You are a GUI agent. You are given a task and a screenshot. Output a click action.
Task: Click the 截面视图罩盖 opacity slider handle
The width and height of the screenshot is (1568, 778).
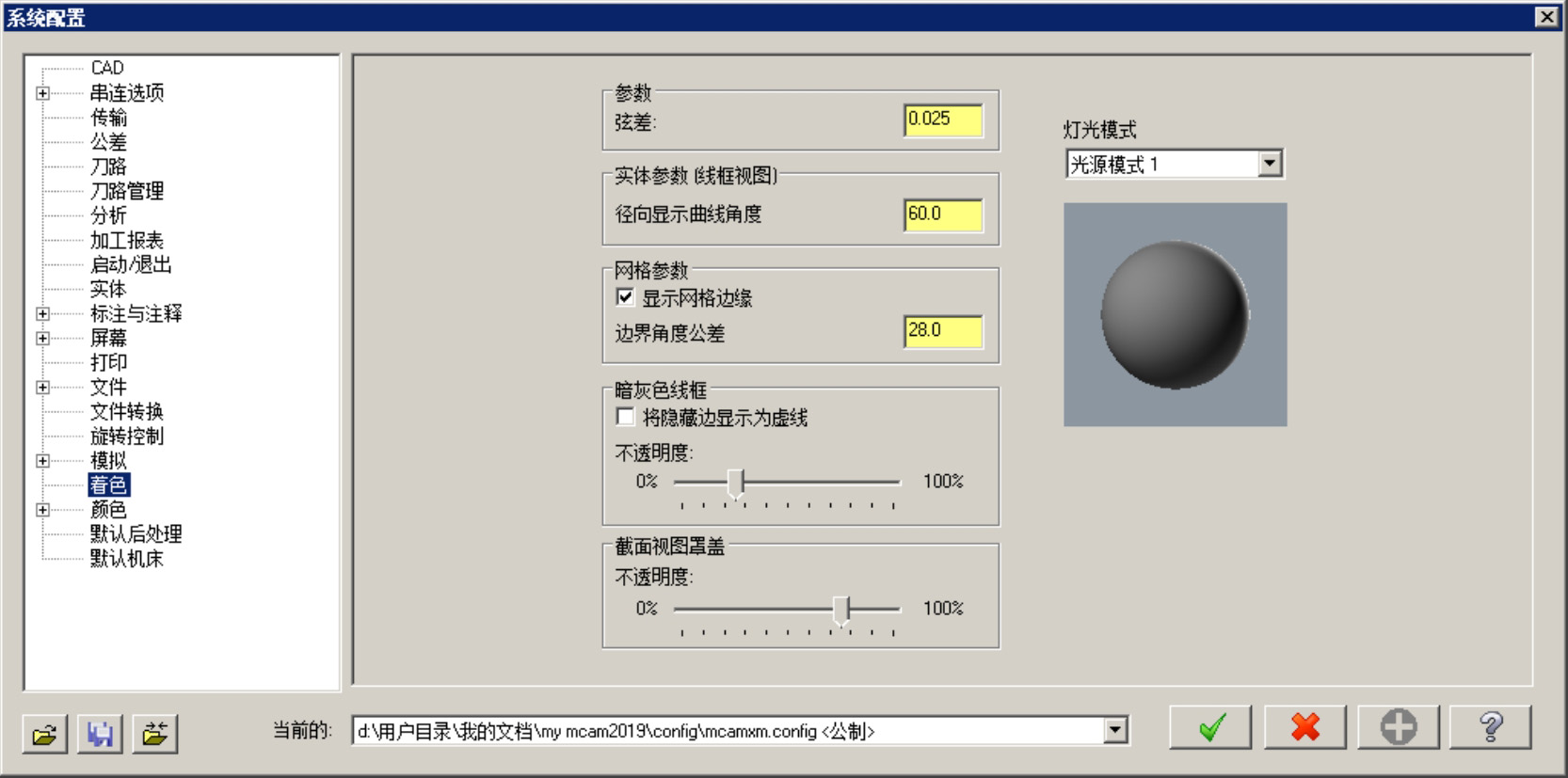click(841, 610)
